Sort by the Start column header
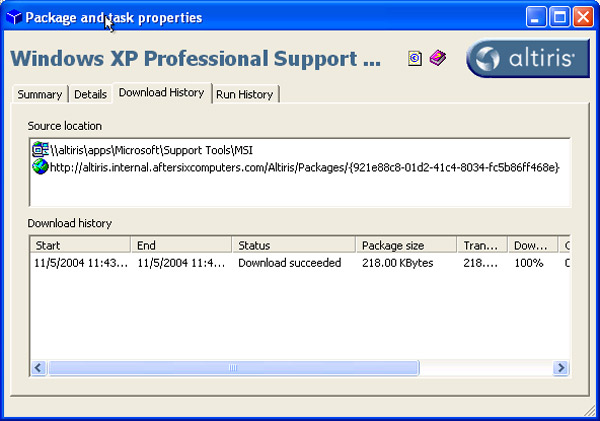The height and width of the screenshot is (421, 600). 80,245
